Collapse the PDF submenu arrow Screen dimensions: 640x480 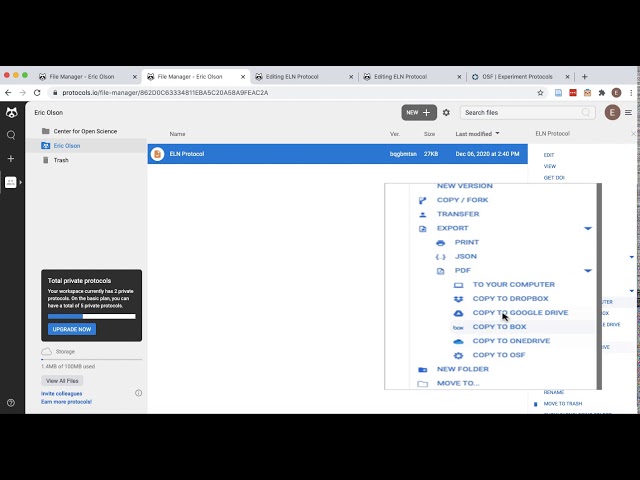pos(588,271)
